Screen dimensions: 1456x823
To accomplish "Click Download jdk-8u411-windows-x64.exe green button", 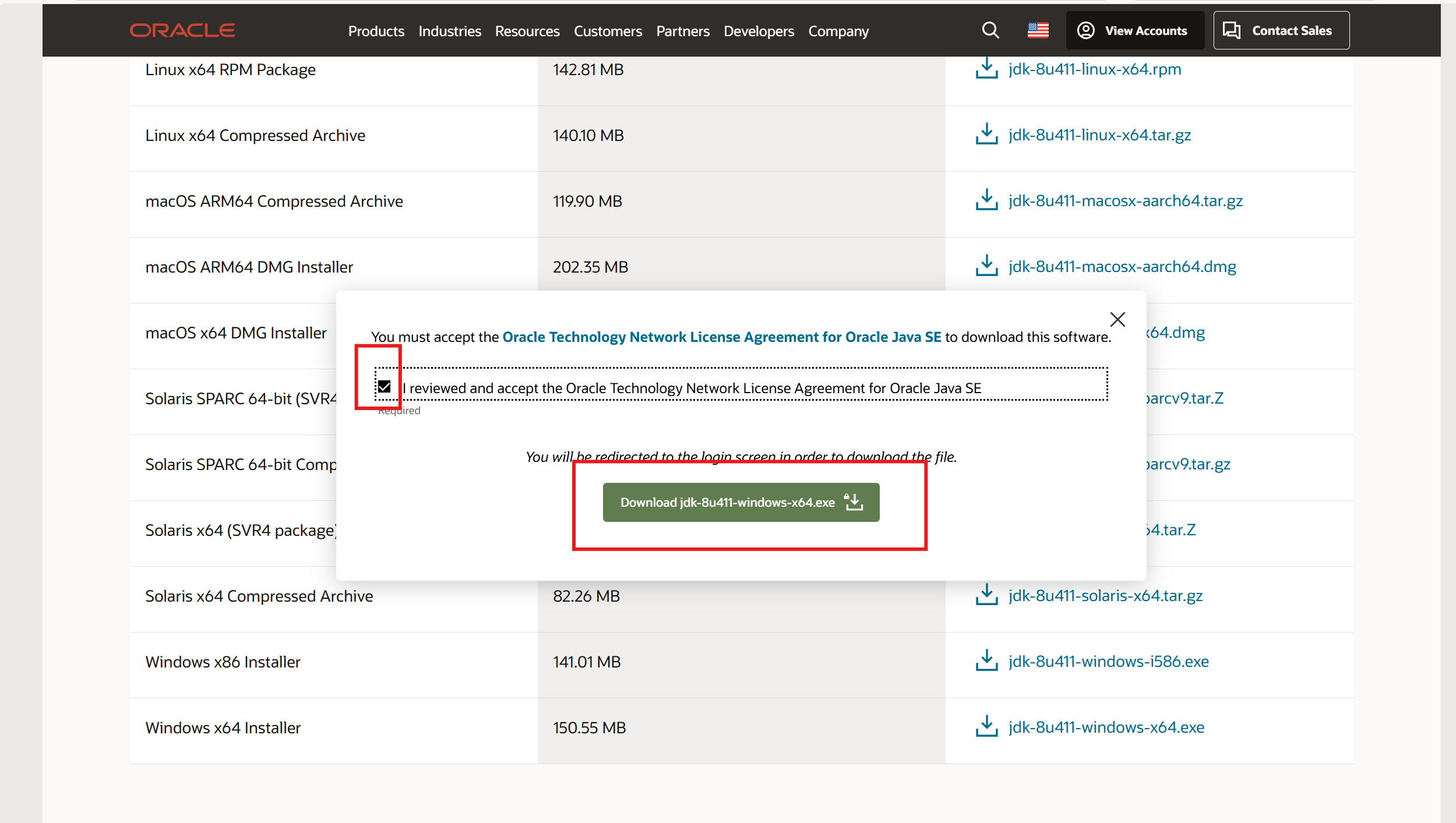I will 741,502.
